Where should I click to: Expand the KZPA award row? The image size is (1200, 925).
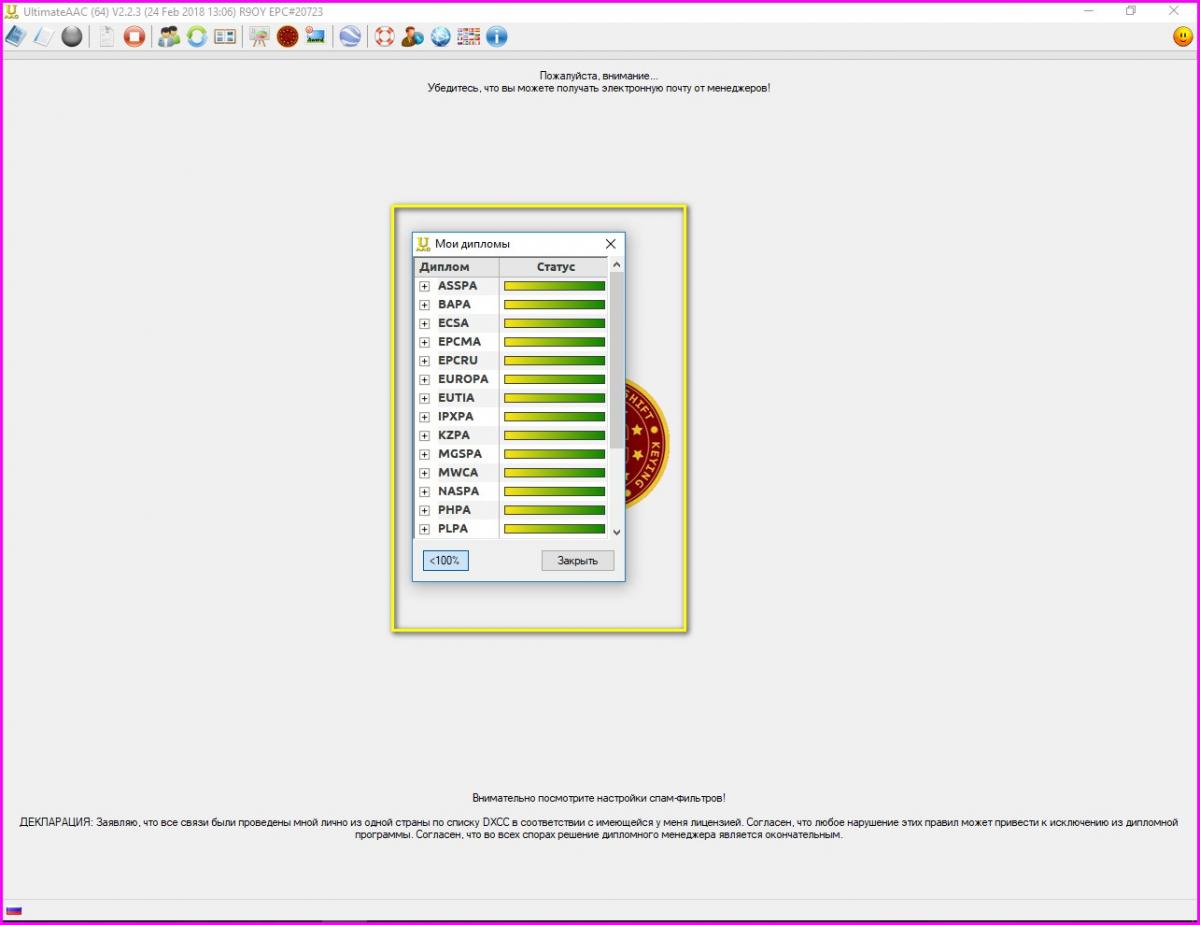pos(425,436)
